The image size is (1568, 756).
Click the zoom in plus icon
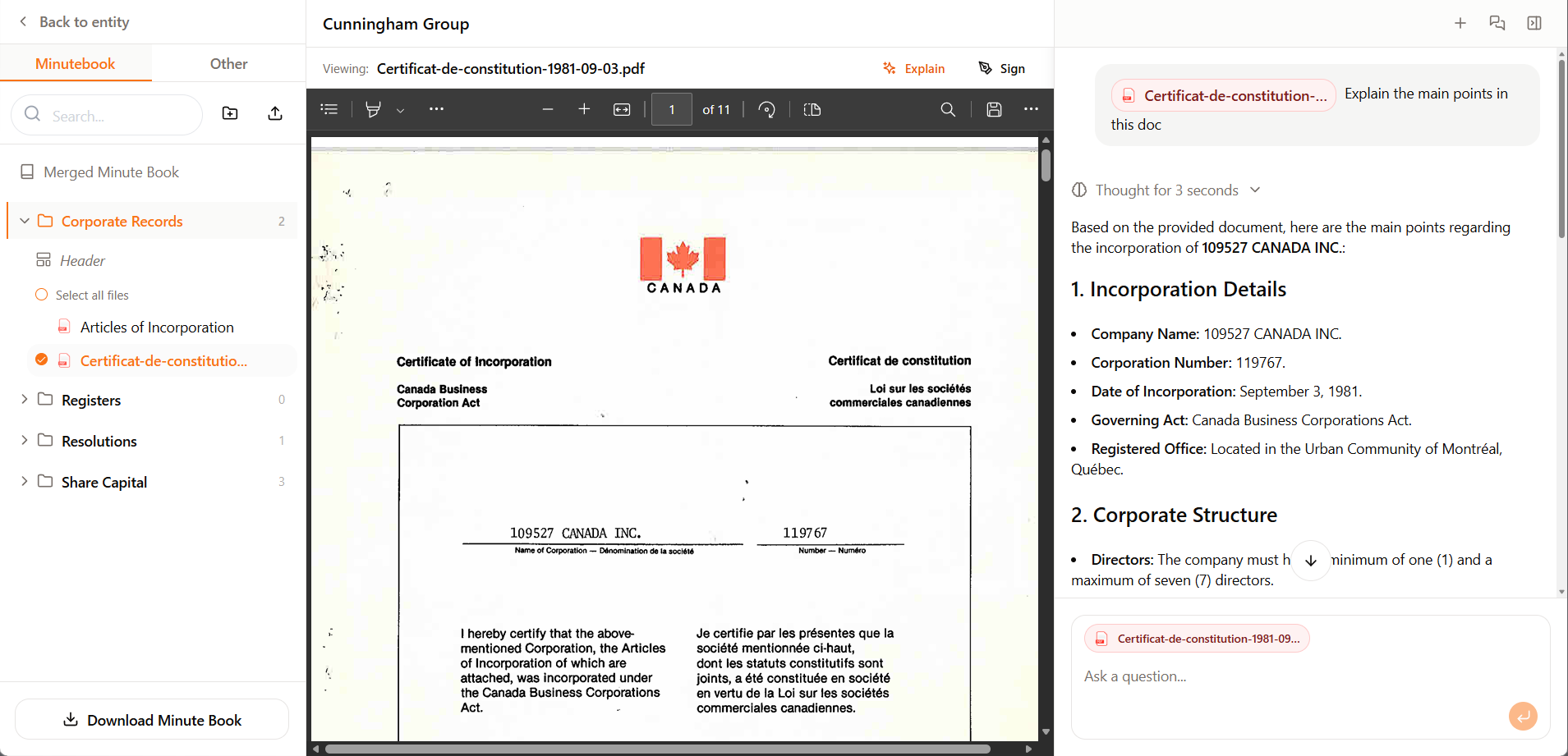coord(584,109)
